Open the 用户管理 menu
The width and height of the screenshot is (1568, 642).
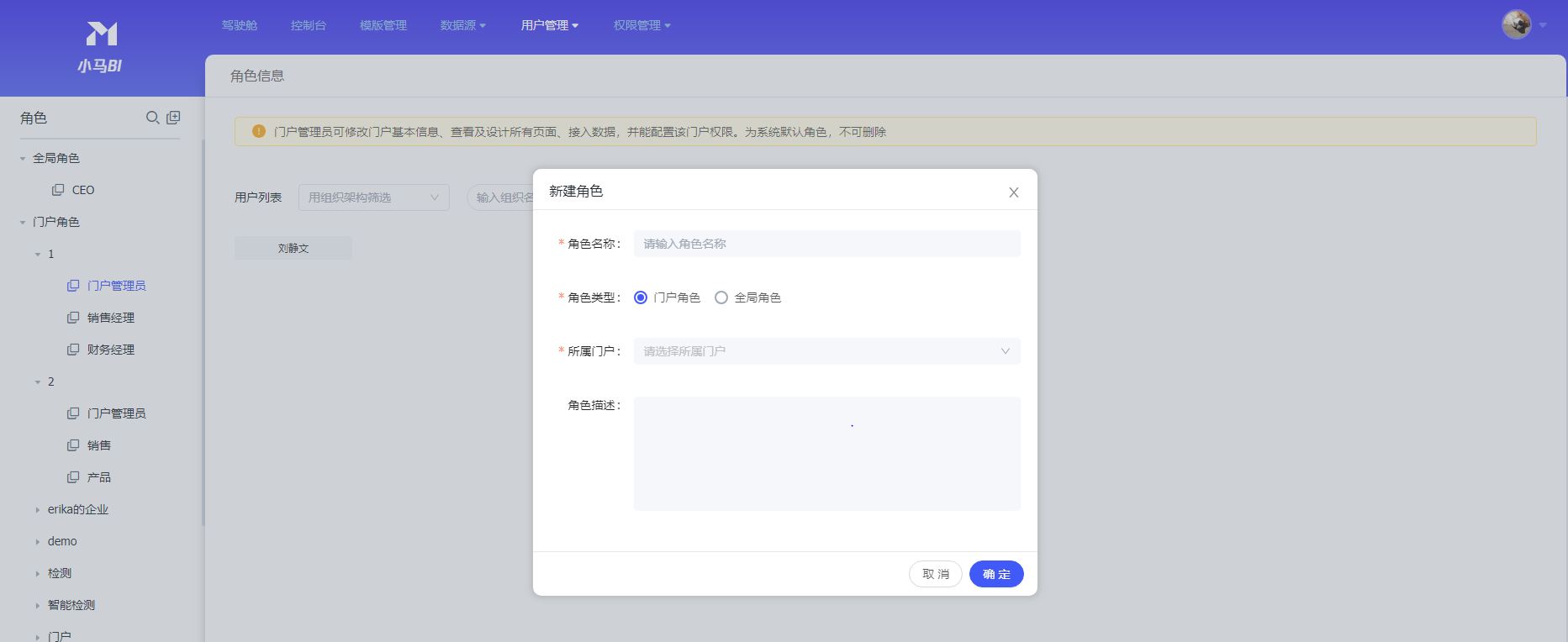[x=549, y=25]
